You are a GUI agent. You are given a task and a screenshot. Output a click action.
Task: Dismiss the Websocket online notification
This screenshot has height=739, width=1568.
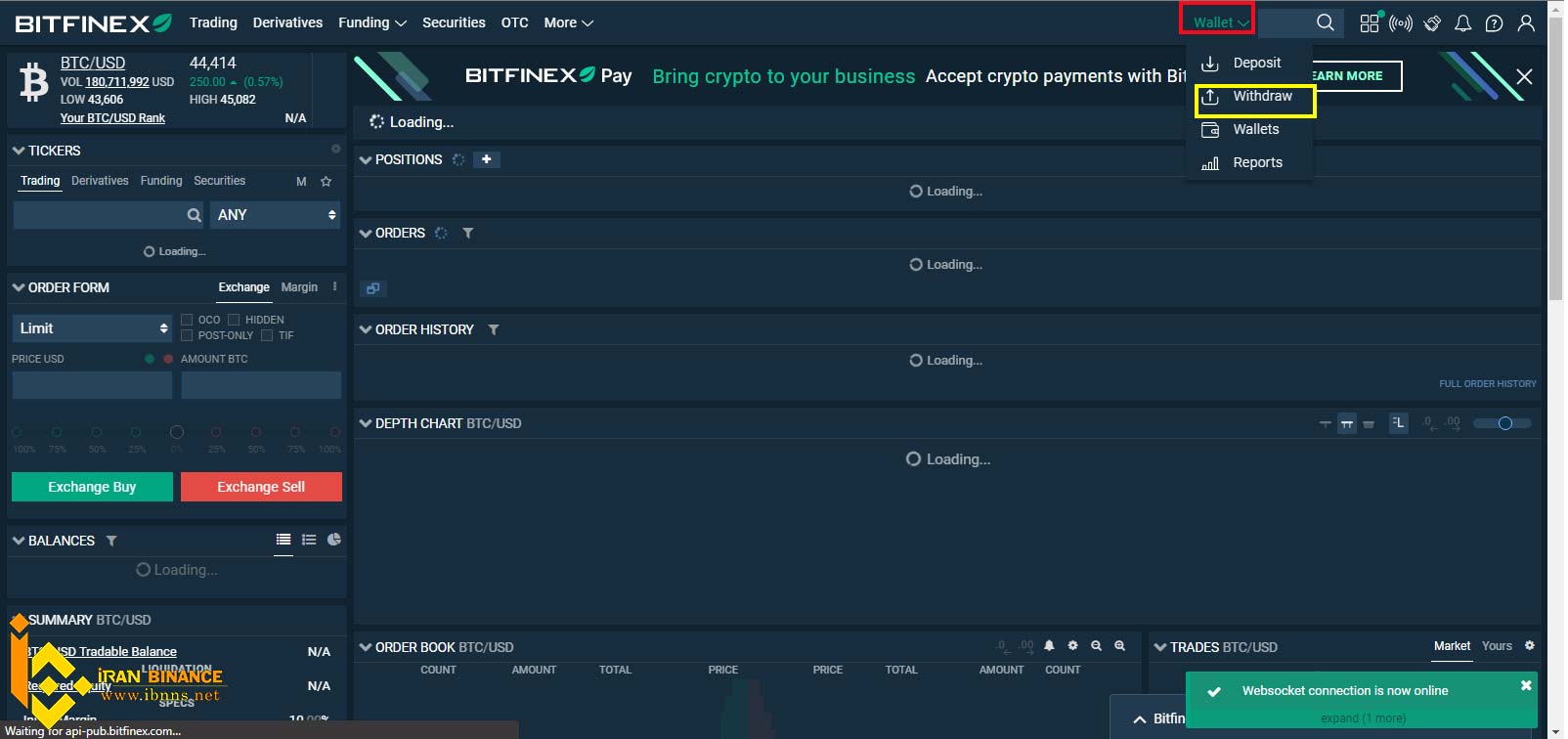tap(1526, 685)
